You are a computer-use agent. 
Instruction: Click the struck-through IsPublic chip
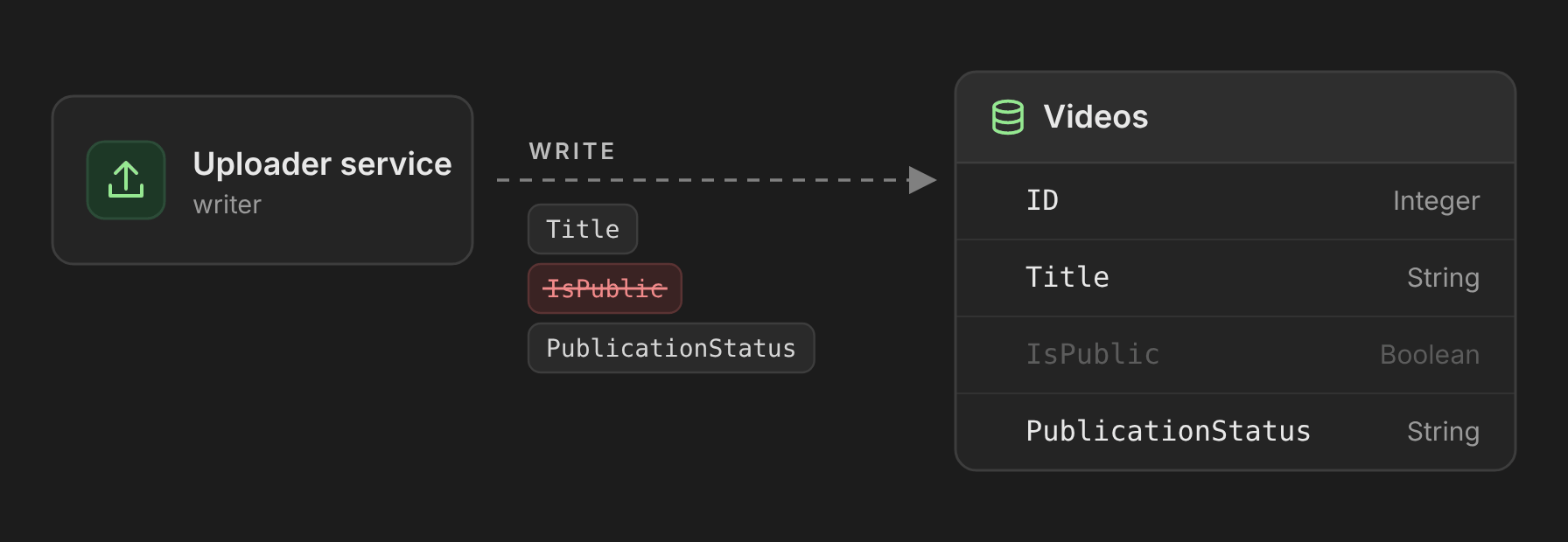[x=605, y=288]
